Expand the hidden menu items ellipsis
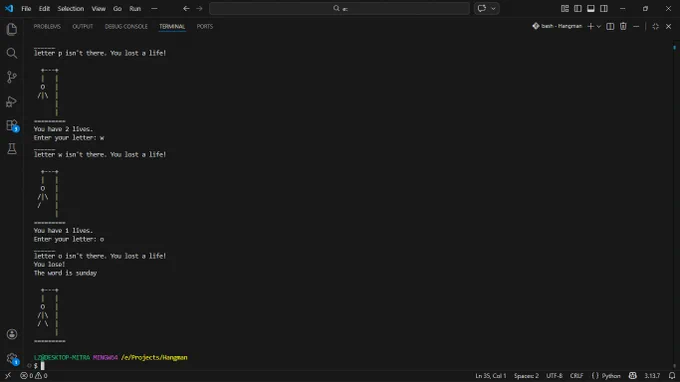This screenshot has height=382, width=680. click(154, 8)
